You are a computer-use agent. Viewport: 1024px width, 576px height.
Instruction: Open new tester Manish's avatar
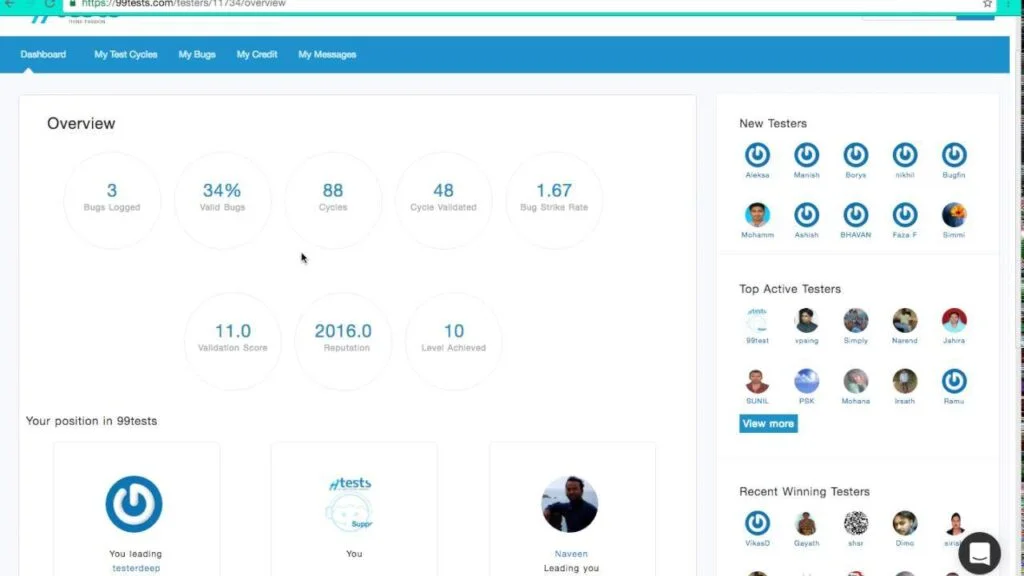807,155
